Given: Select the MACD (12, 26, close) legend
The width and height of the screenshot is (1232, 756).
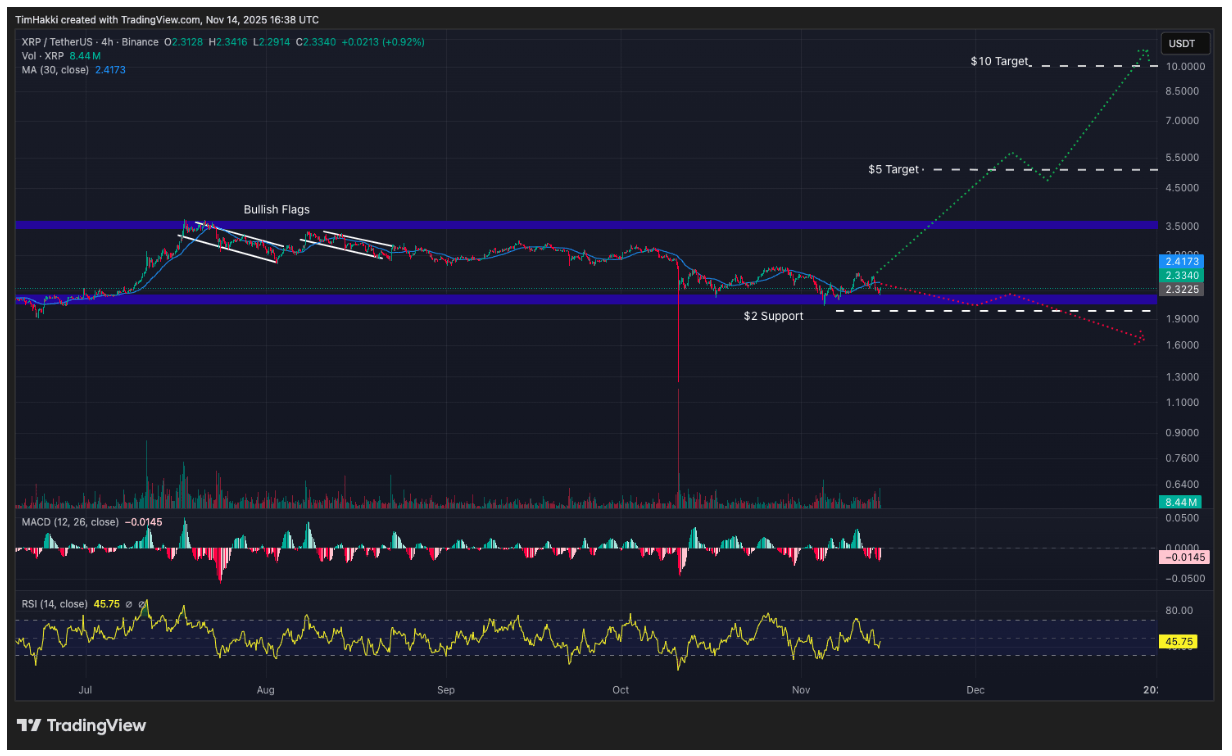Looking at the screenshot, I should click(x=70, y=522).
